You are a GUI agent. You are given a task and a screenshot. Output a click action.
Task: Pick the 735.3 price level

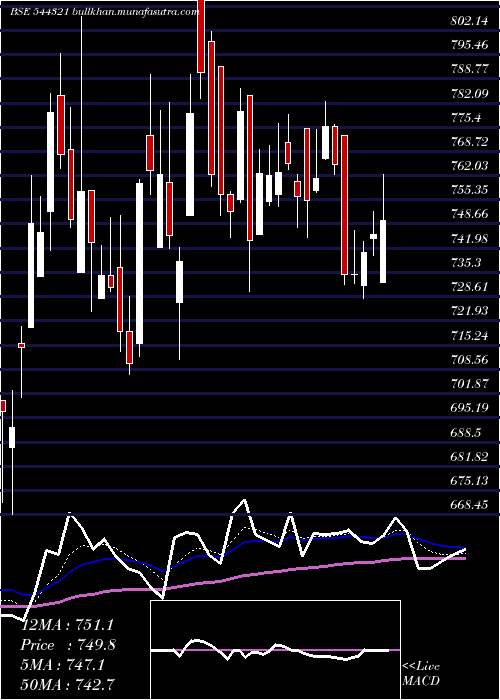click(x=466, y=263)
